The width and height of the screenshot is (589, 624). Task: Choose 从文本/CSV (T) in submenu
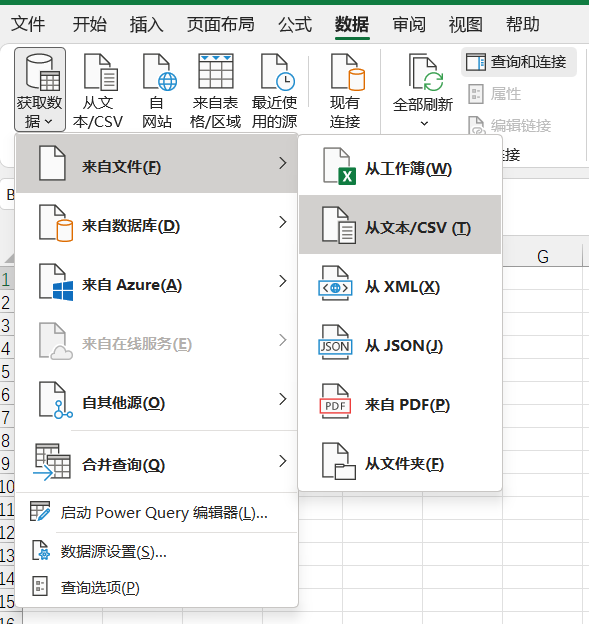pos(400,224)
